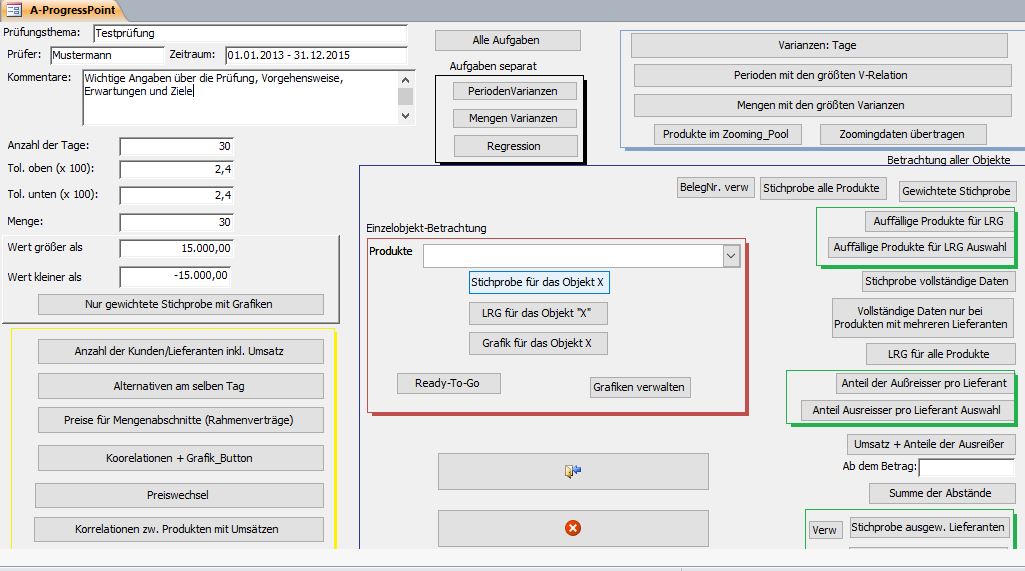Open Varianzen: Tage

(817, 46)
